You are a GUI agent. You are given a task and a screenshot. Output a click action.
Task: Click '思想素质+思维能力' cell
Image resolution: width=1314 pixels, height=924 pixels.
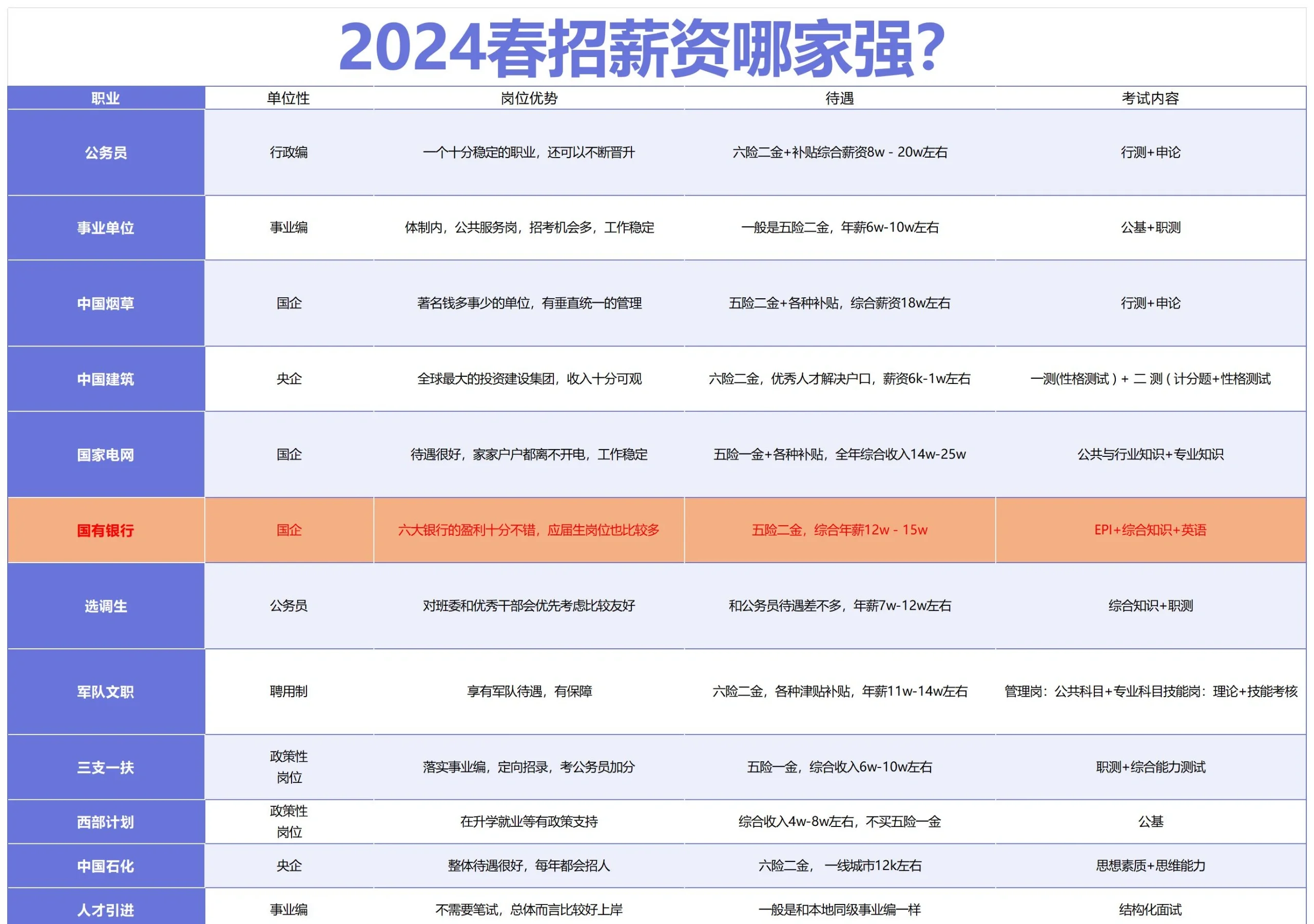click(1150, 865)
